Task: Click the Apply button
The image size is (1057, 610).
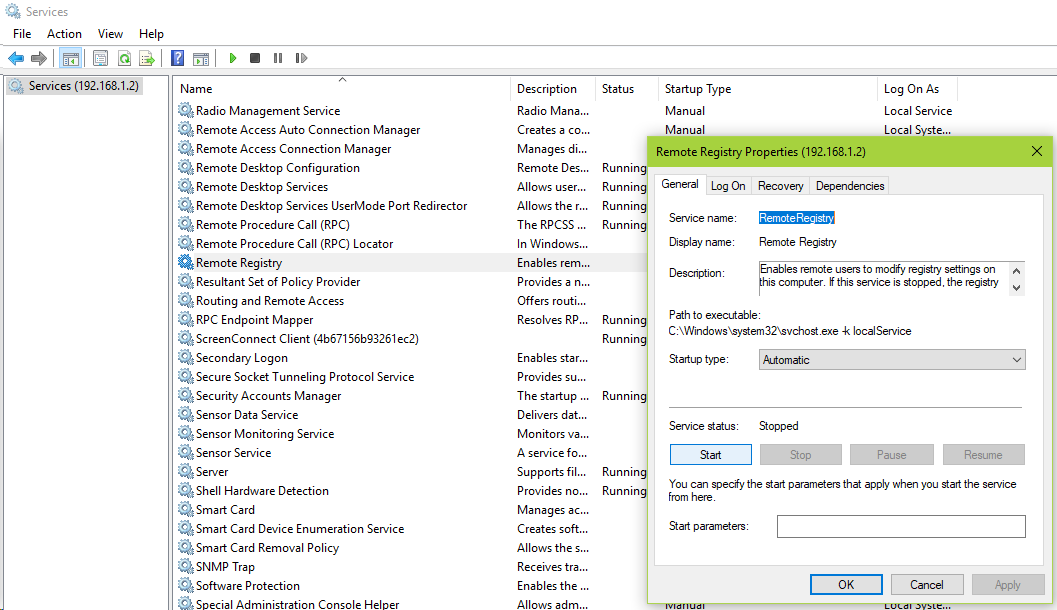Action: pos(1008,584)
